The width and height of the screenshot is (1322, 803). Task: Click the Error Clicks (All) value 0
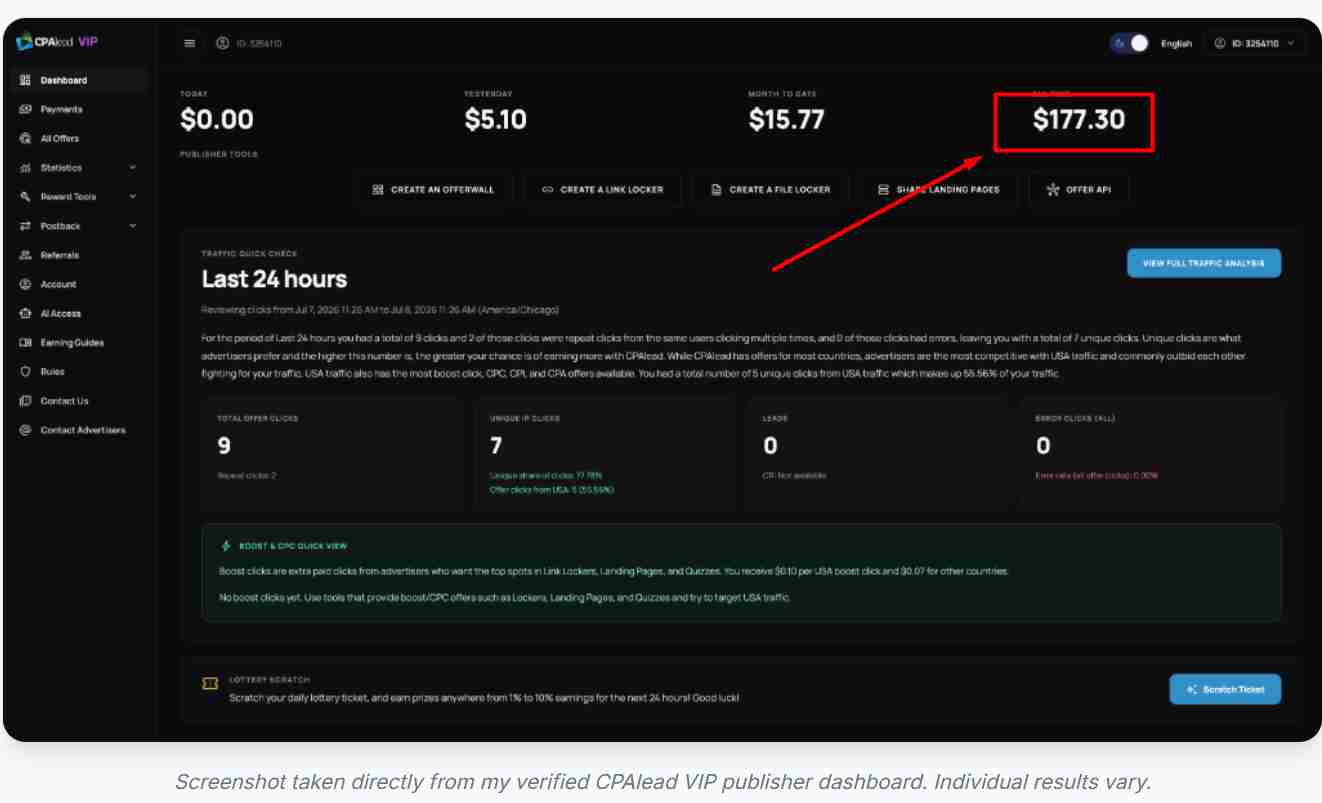1043,445
